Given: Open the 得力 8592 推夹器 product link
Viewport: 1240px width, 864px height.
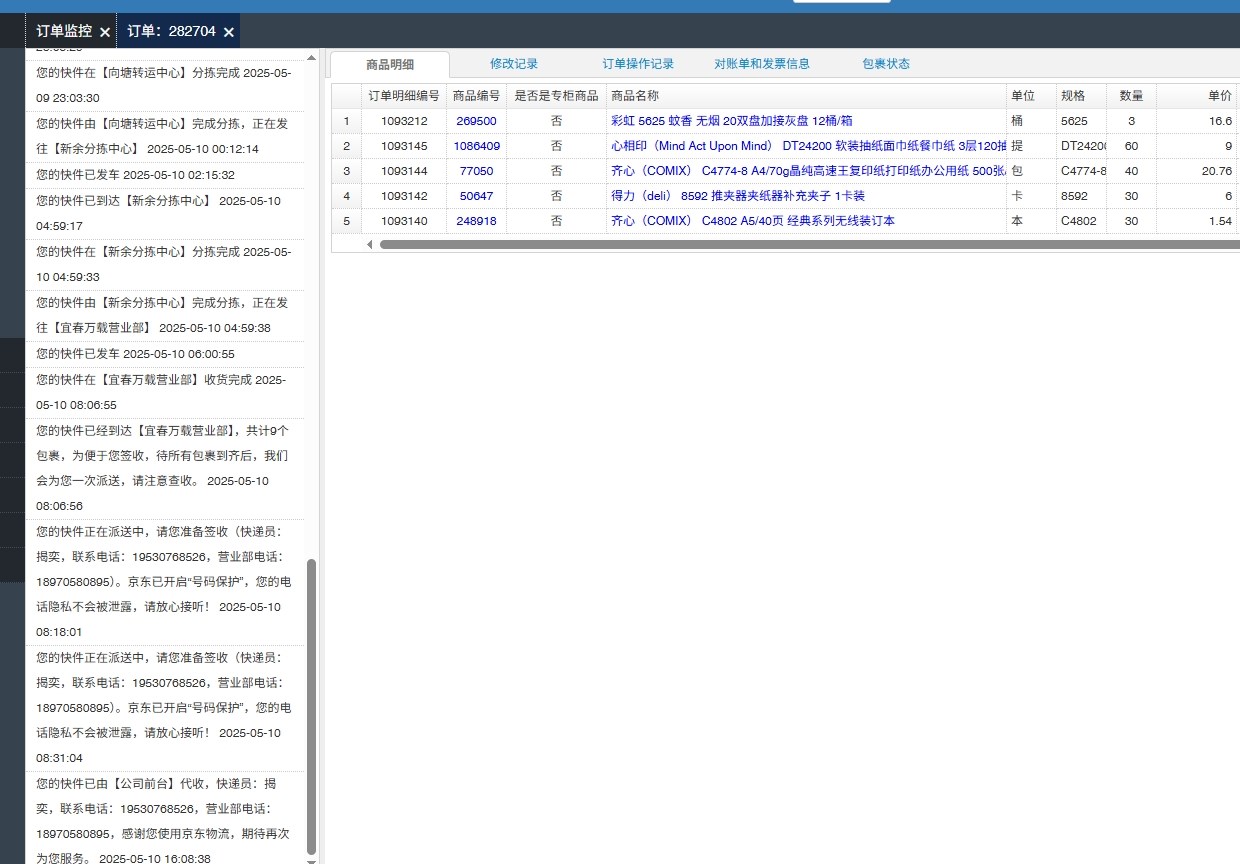Looking at the screenshot, I should pos(738,196).
